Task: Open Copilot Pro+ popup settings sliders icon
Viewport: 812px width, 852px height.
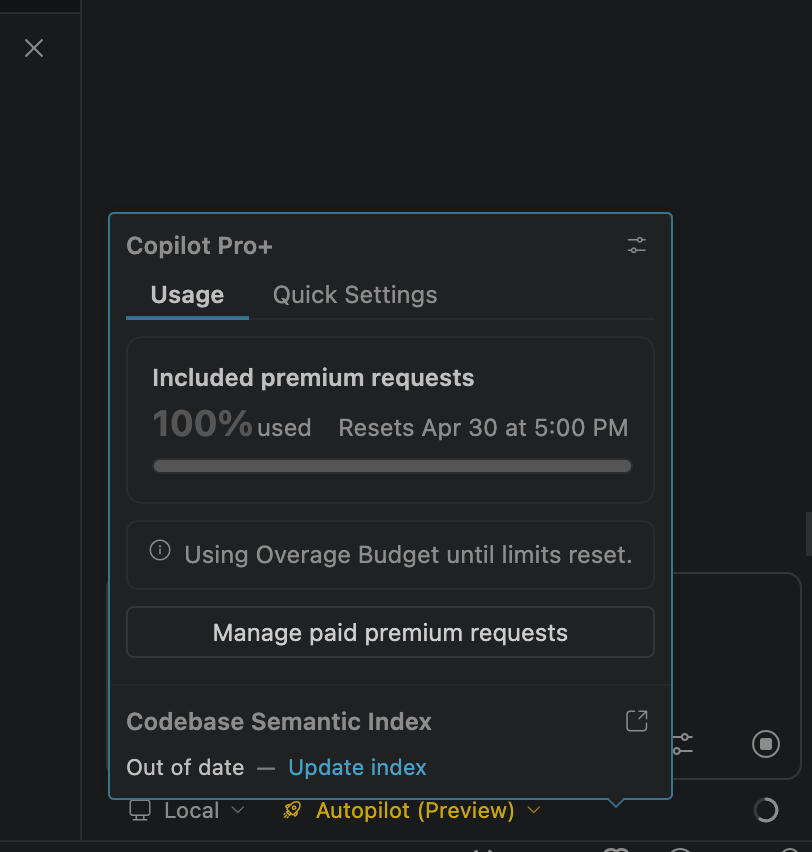Action: coord(636,245)
